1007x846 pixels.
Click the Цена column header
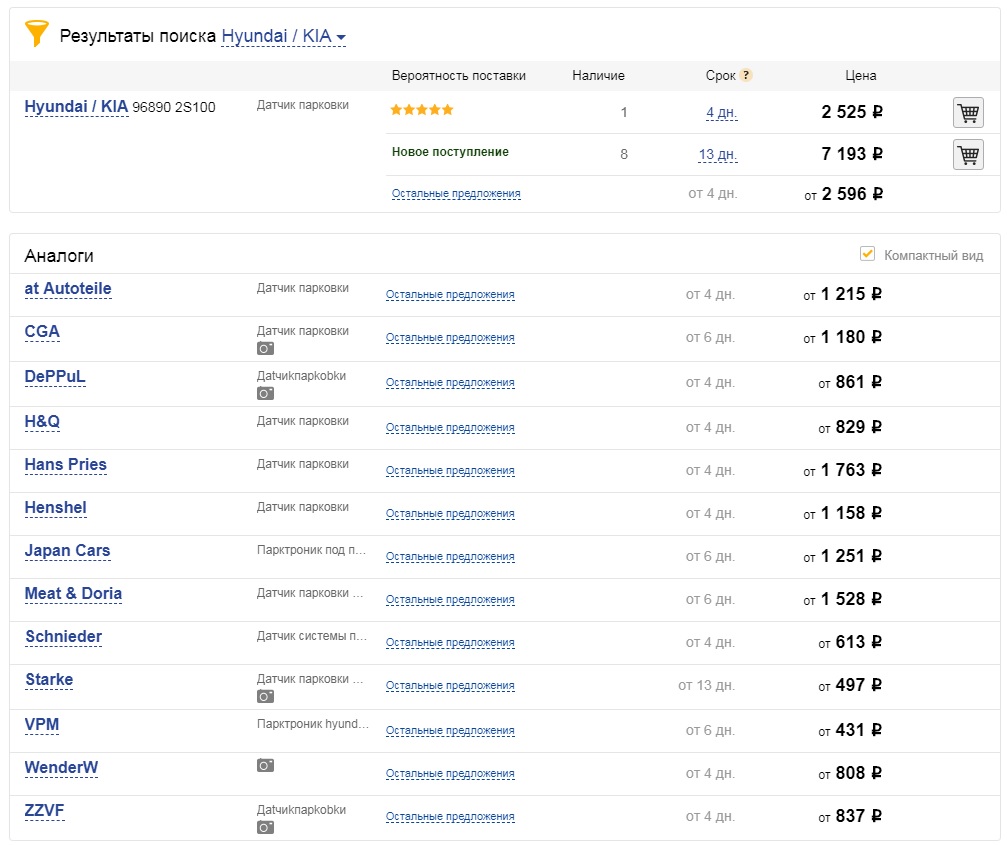click(861, 76)
